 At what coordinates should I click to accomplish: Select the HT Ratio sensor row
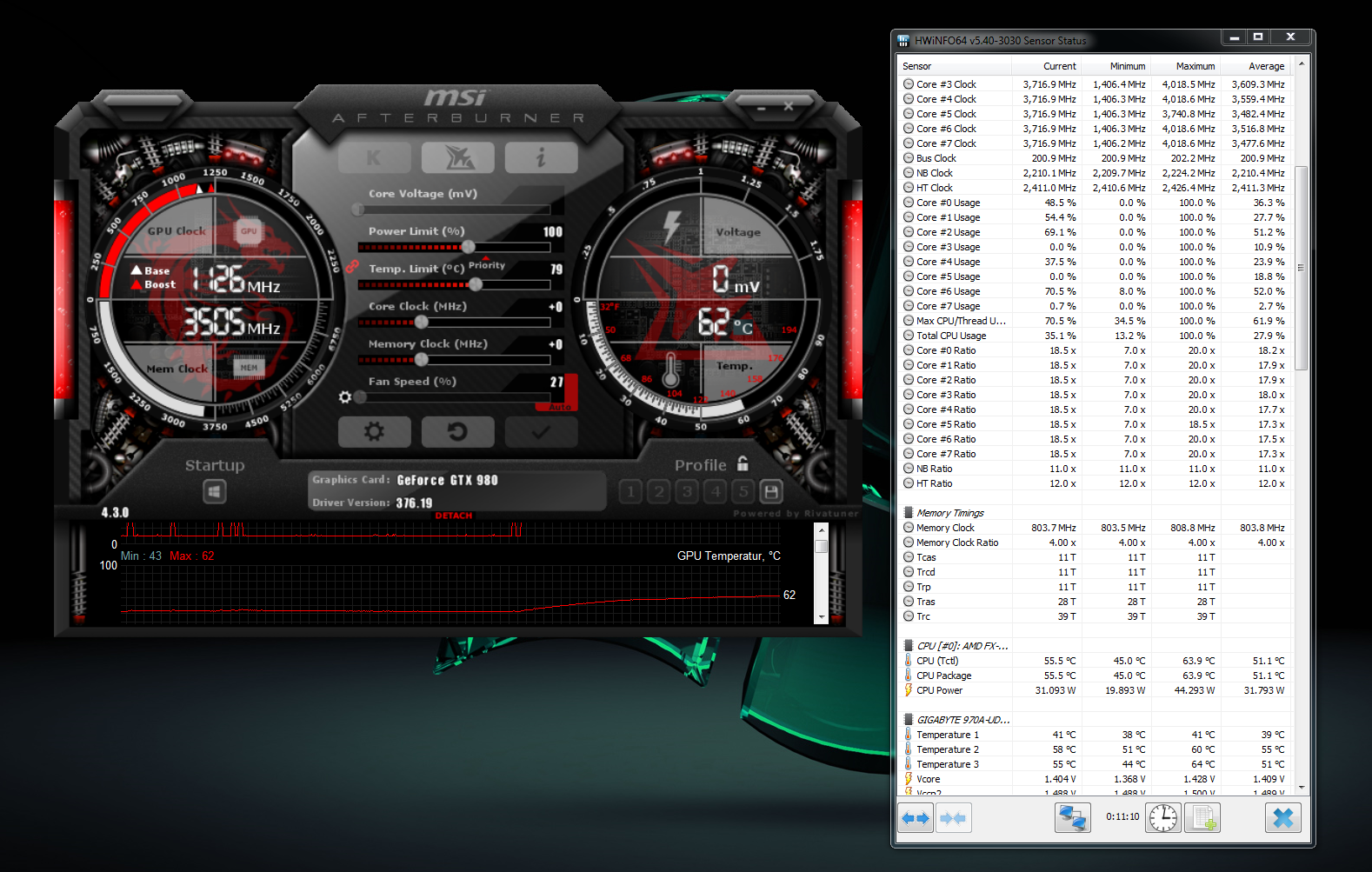coord(1095,483)
